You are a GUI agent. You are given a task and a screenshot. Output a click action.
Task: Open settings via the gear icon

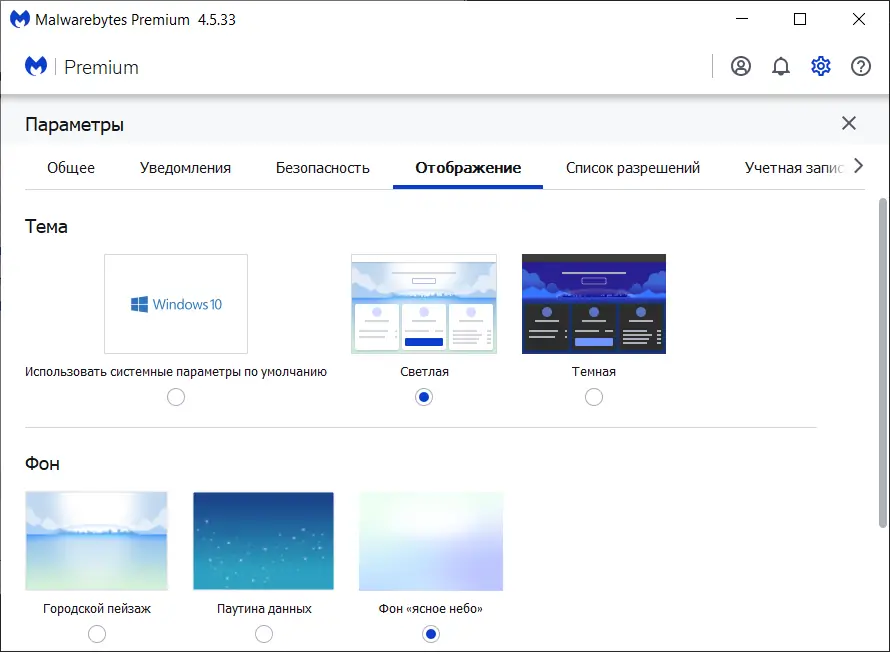(821, 66)
